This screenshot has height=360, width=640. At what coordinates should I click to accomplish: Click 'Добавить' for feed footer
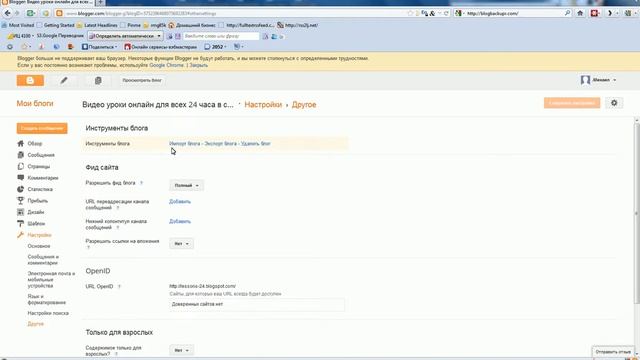(180, 221)
